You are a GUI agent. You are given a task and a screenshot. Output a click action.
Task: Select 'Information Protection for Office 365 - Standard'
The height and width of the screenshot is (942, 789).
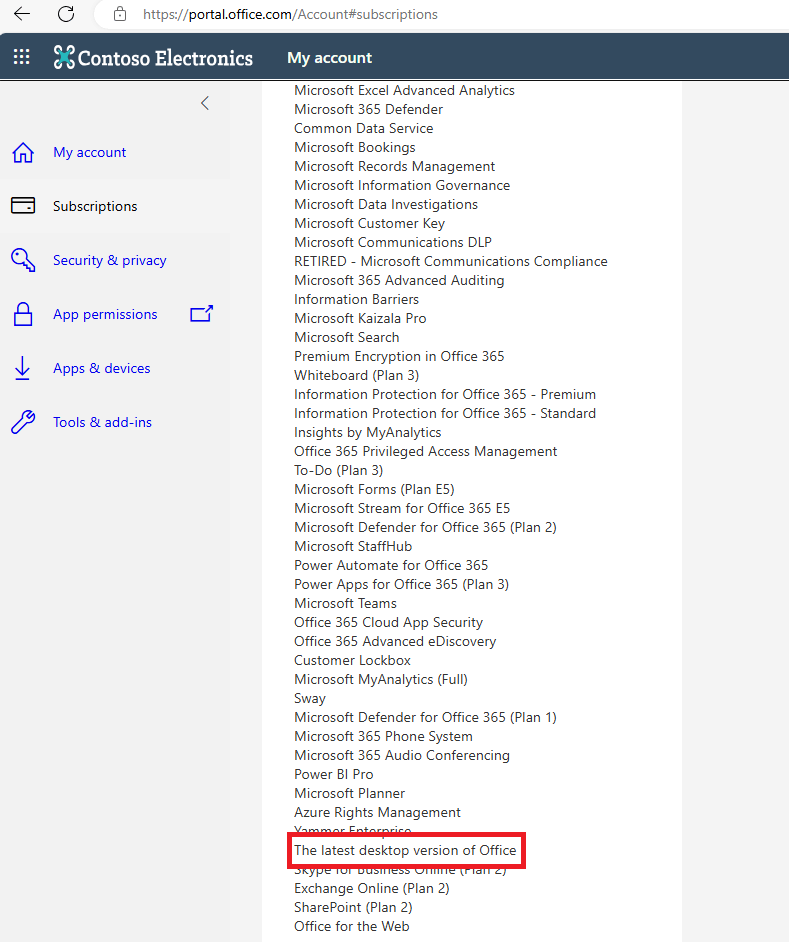pos(445,414)
